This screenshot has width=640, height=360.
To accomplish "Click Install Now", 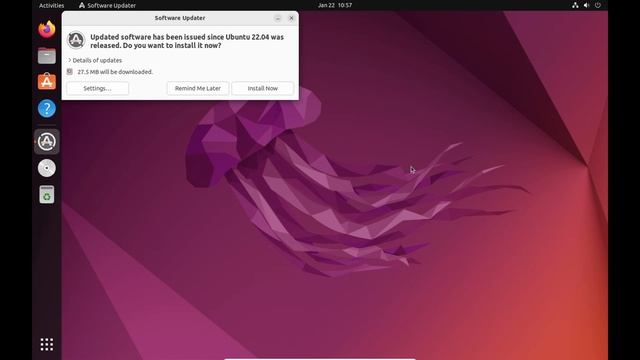I will click(262, 88).
